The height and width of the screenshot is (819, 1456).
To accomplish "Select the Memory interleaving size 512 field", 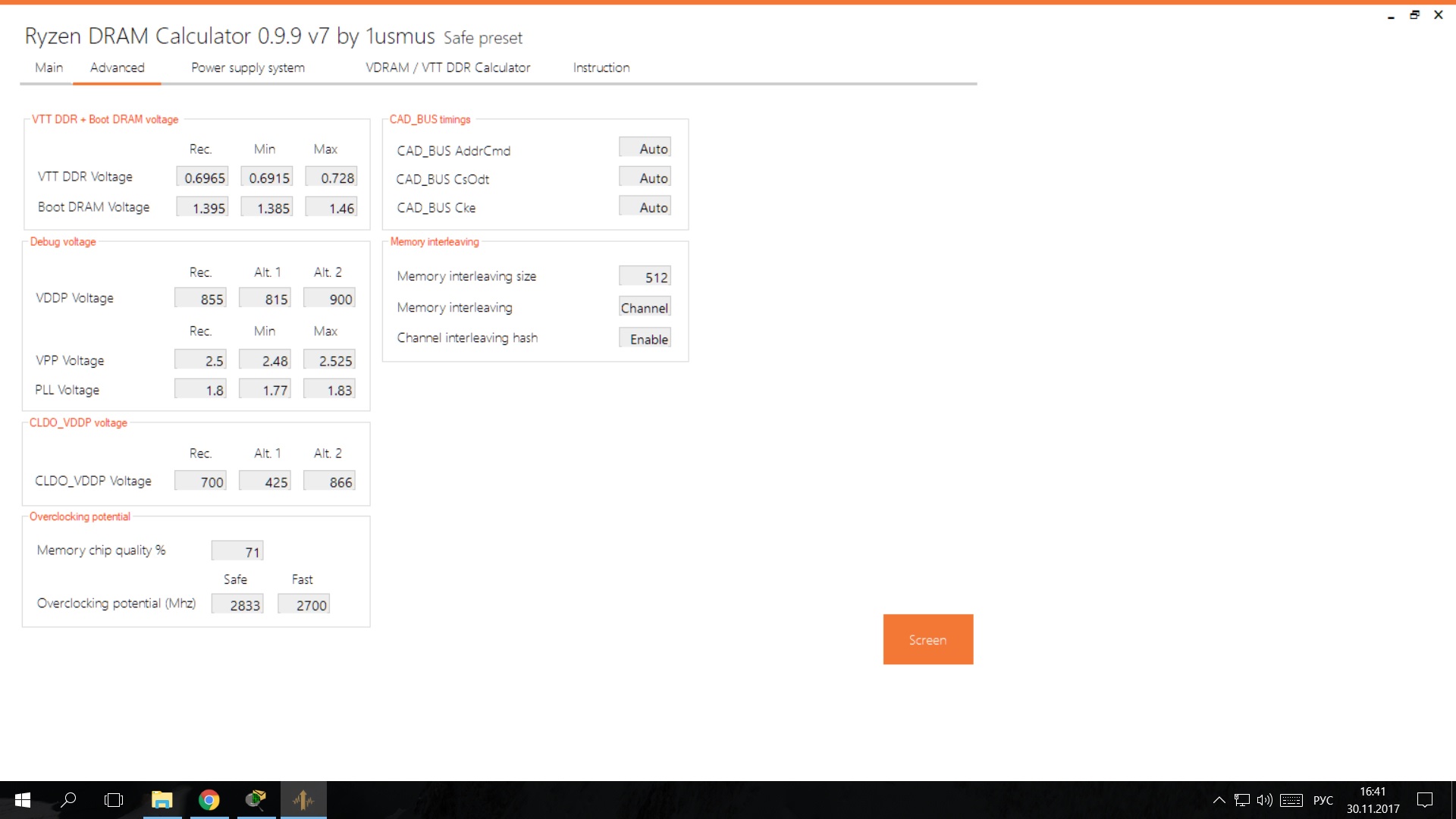I will coord(645,277).
